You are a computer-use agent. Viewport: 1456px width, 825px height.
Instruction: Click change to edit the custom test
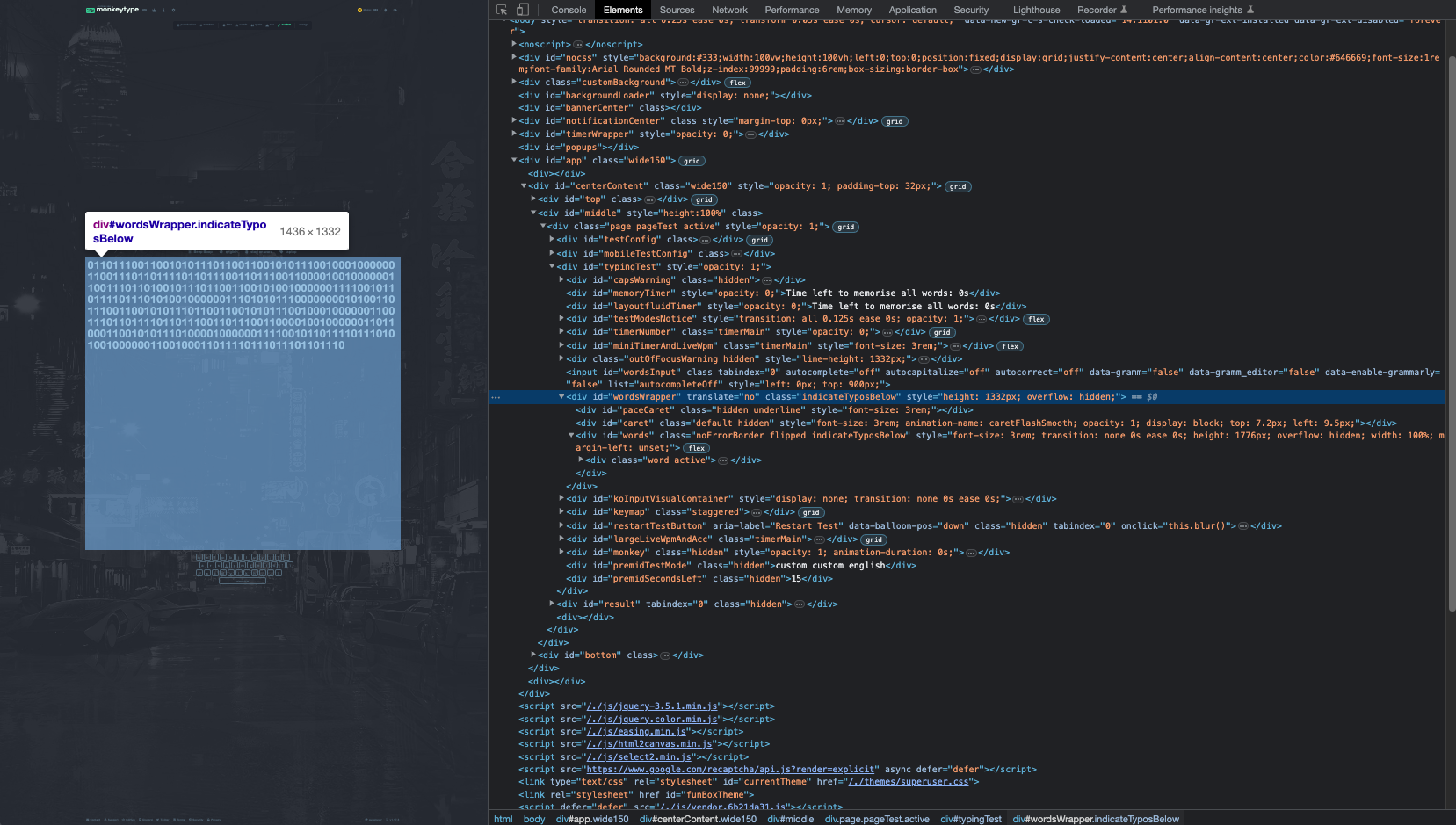[303, 25]
